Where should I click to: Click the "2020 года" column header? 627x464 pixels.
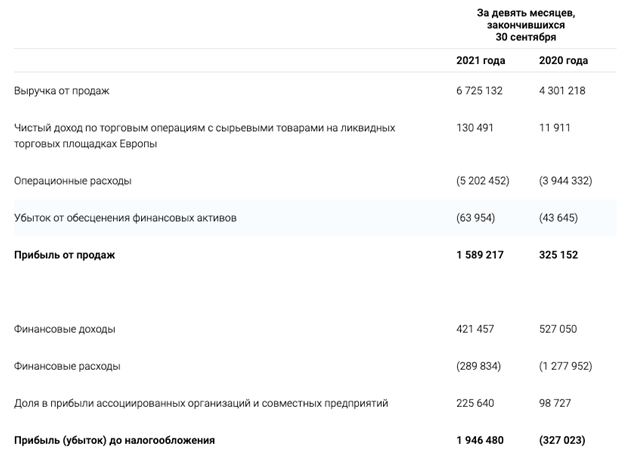tap(563, 61)
